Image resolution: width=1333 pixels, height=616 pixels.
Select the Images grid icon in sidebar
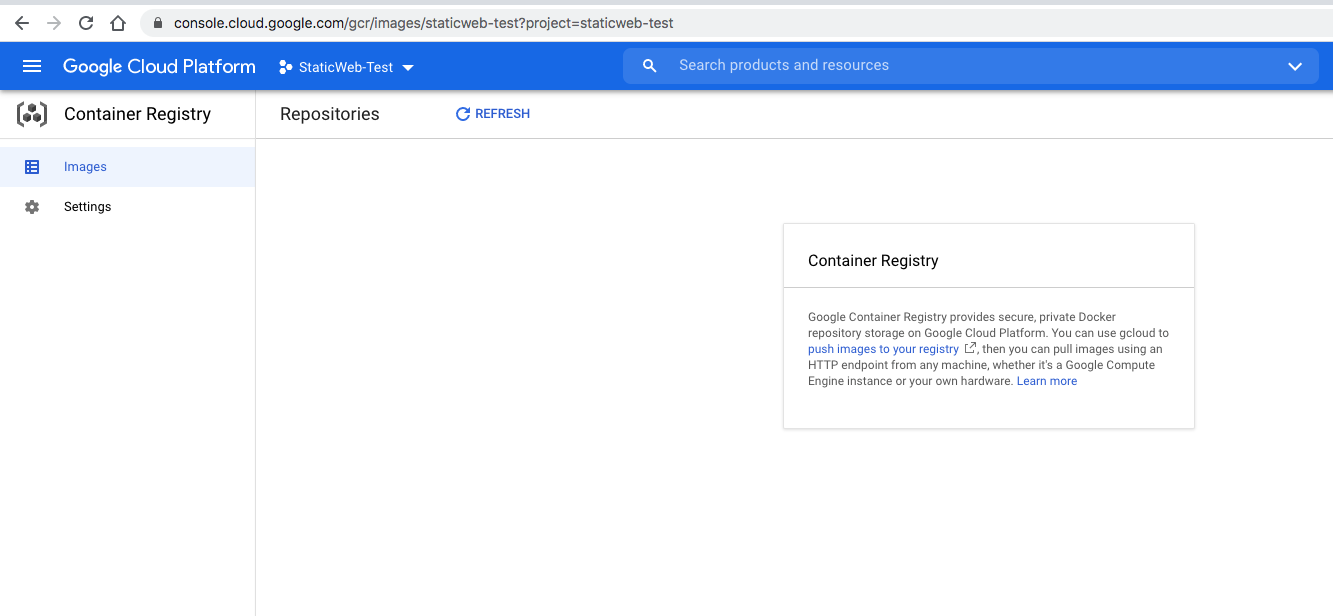(x=32, y=166)
